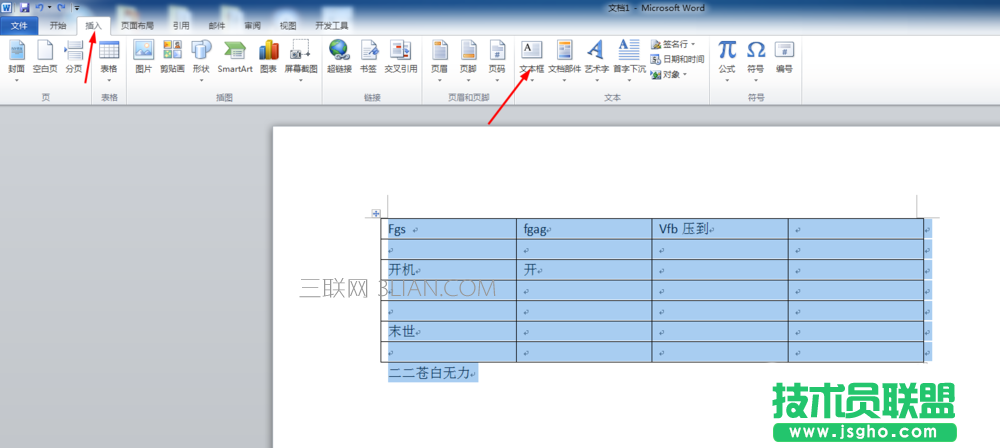
Task: Click the 对象 object button
Action: click(668, 74)
